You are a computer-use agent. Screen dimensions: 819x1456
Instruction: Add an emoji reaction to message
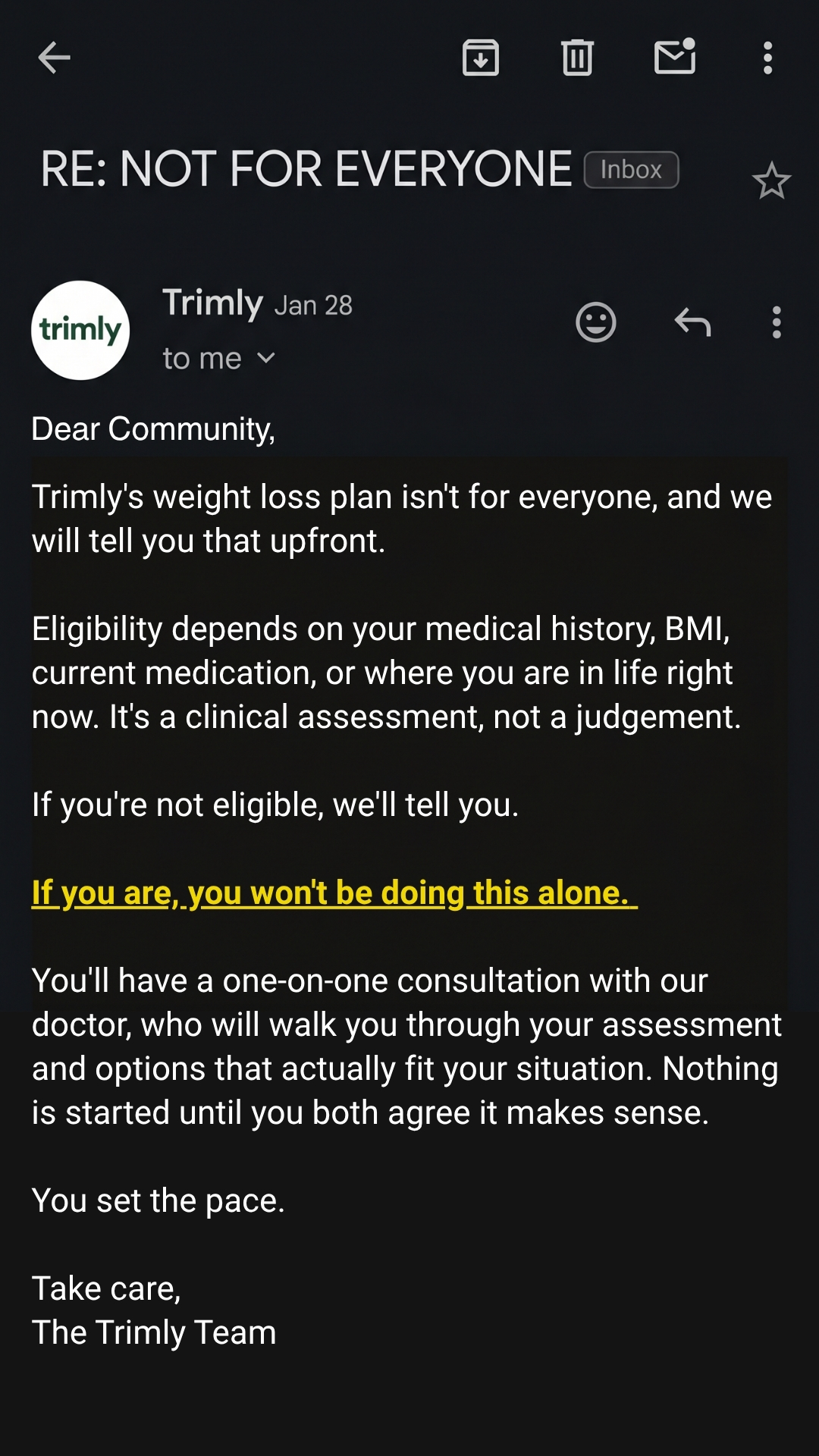(596, 323)
